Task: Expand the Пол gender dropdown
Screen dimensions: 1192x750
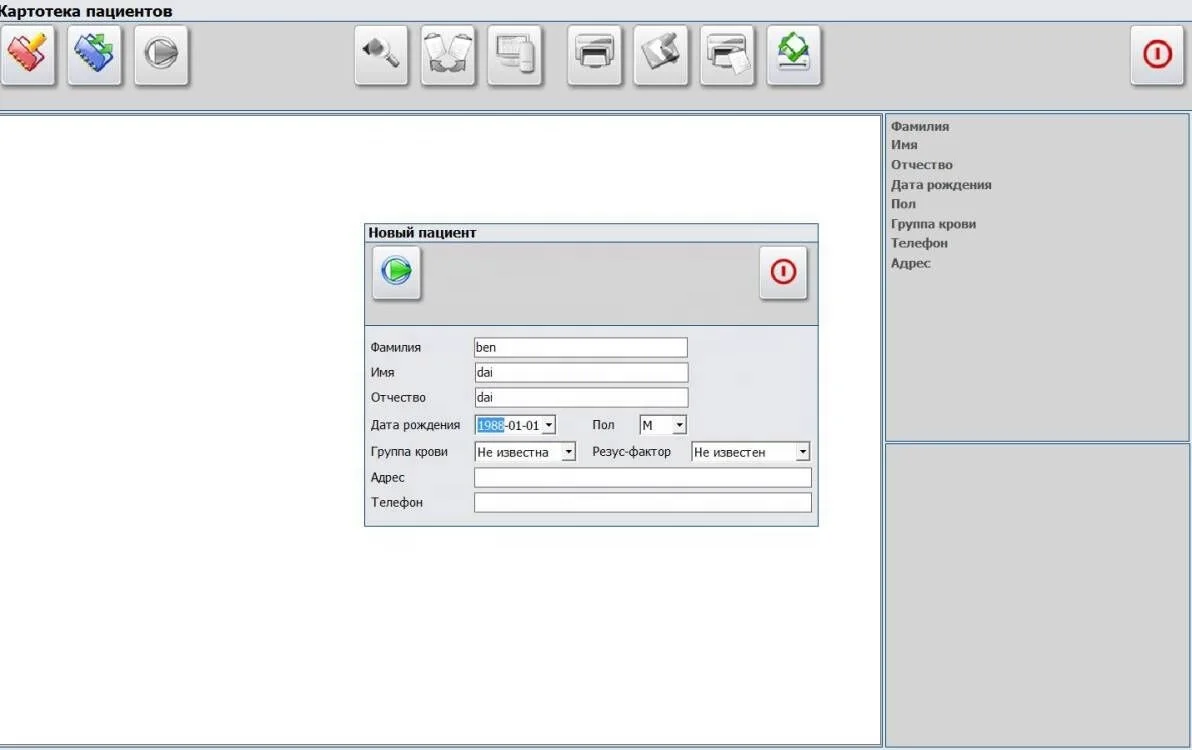Action: (679, 426)
